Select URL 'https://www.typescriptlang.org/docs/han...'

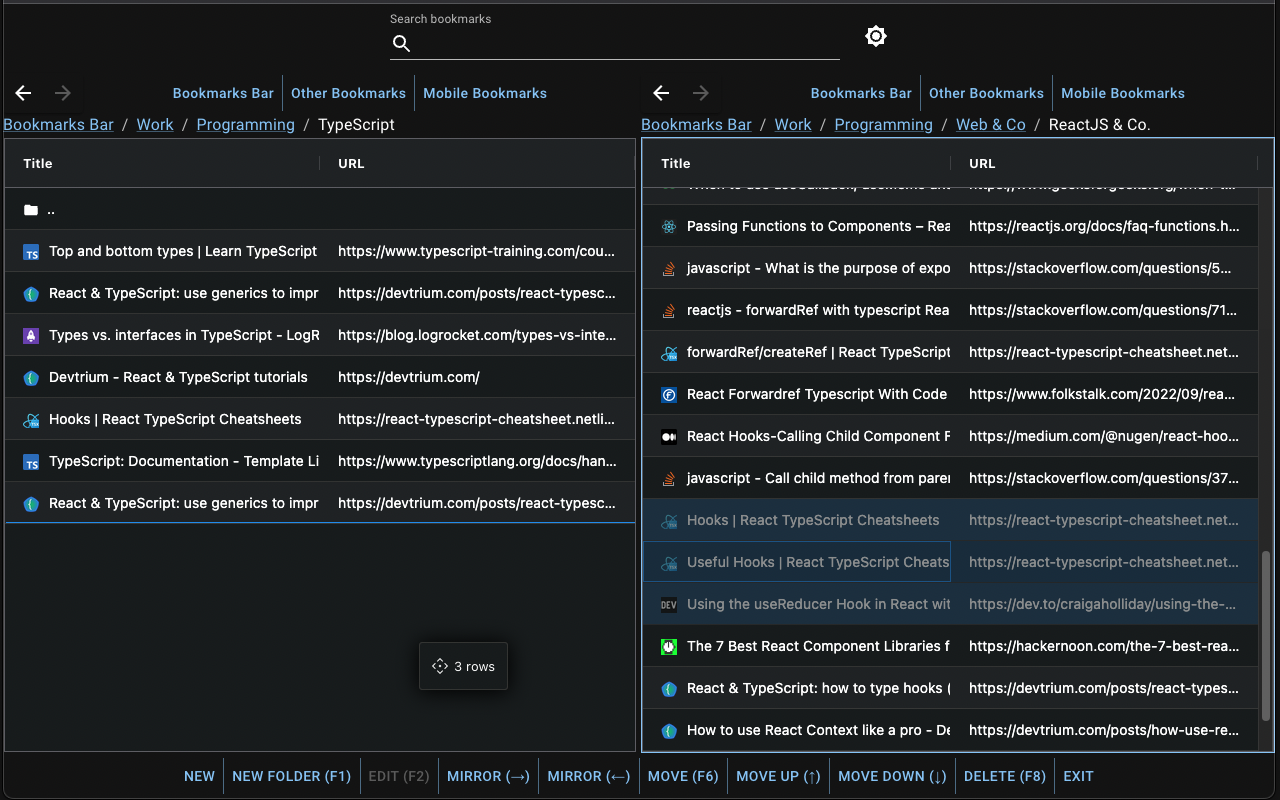point(477,462)
